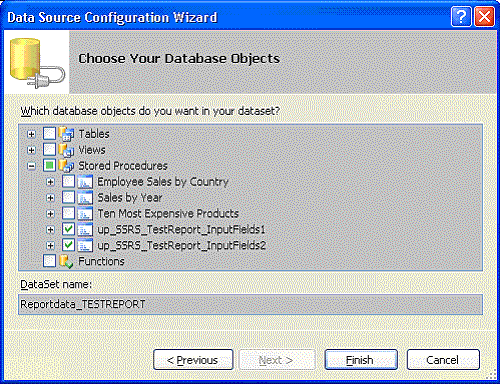Select the up_SSRS_TestReport_InputFields2 label

(182, 246)
